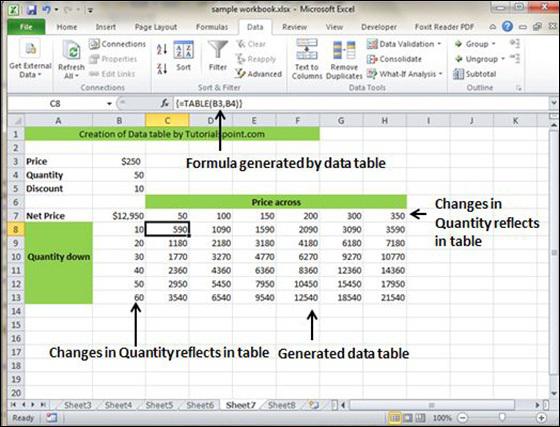Open Get External Data menu
Viewport: 560px width, 427px height.
pos(30,59)
